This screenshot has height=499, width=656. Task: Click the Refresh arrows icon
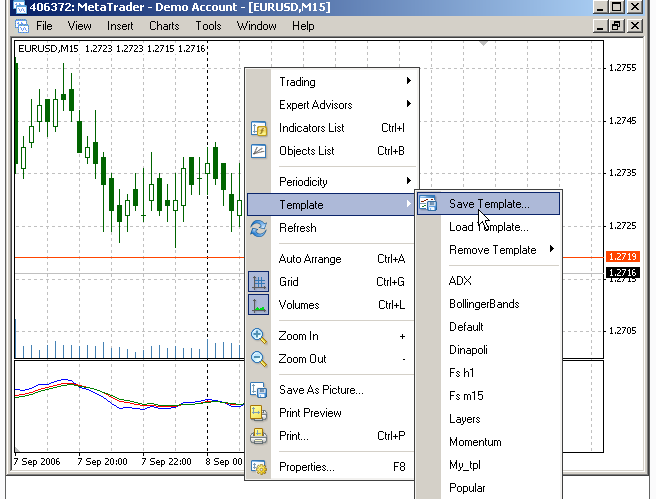click(x=259, y=228)
